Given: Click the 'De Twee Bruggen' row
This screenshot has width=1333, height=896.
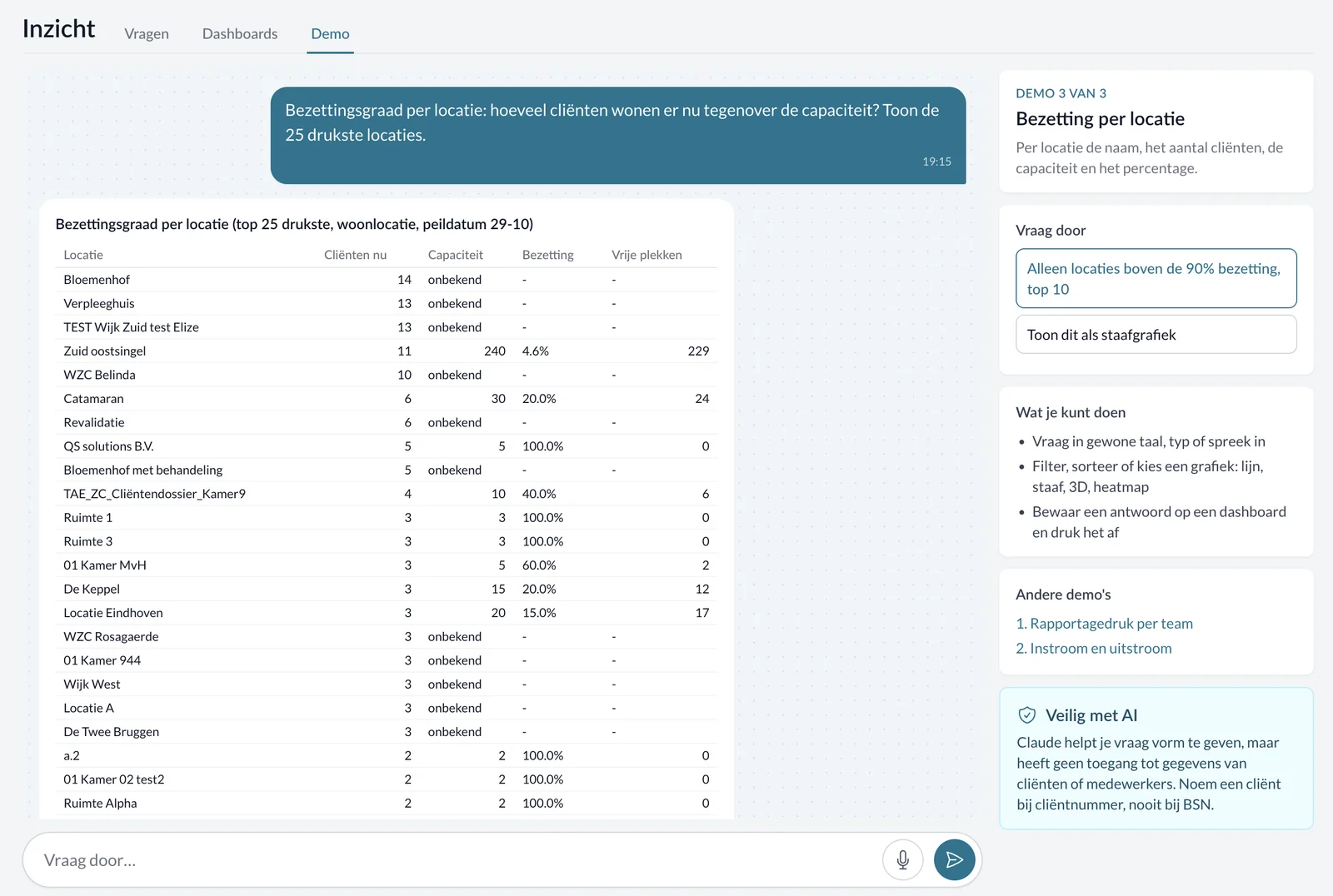Looking at the screenshot, I should coord(387,732).
